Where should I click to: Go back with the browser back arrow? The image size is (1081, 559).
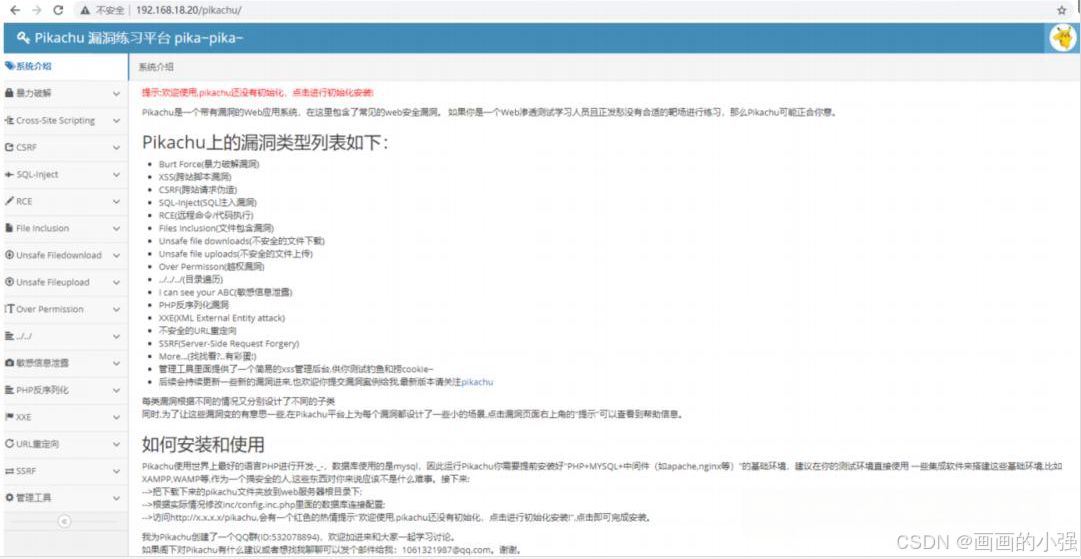(x=14, y=10)
